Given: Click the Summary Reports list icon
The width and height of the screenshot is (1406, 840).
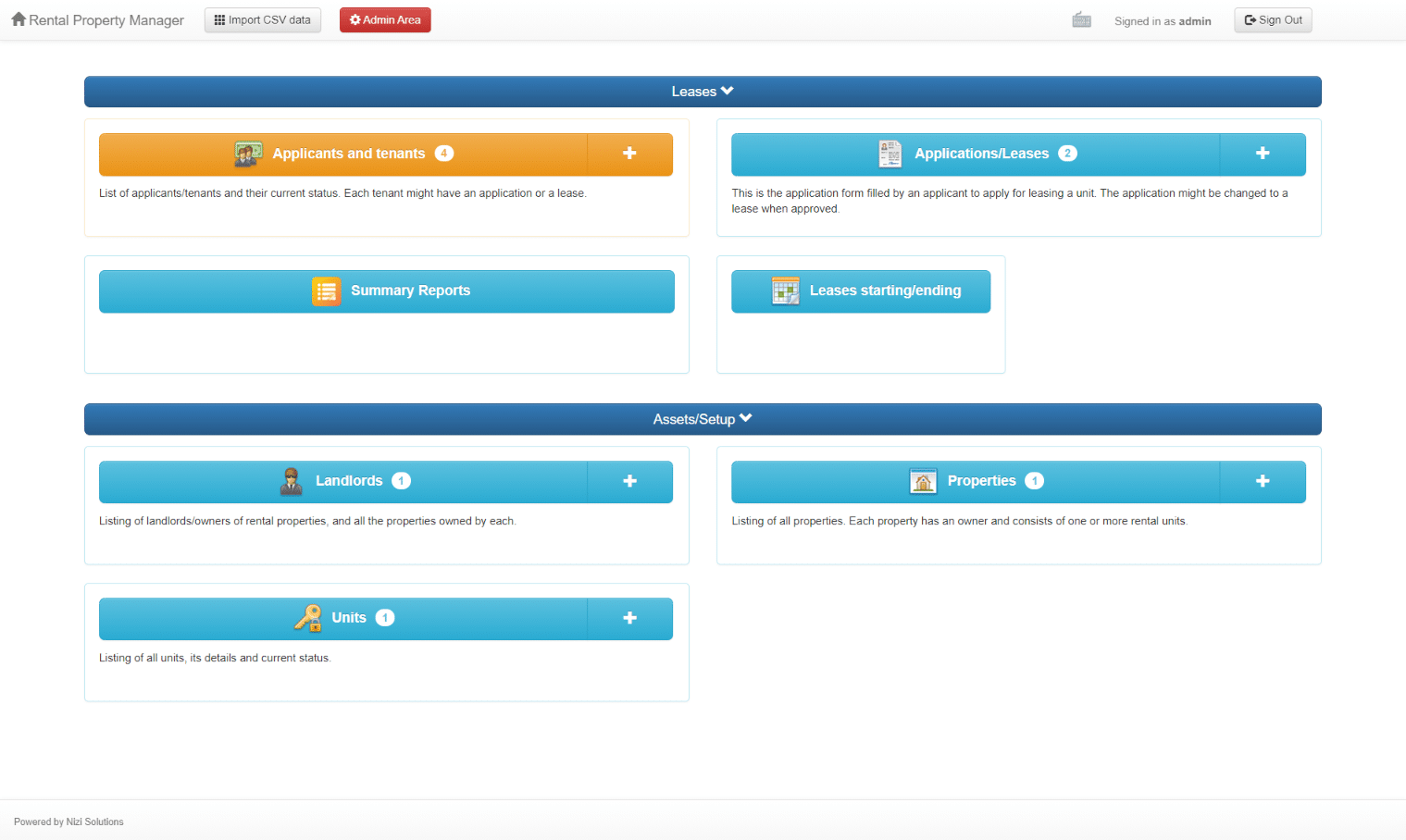Looking at the screenshot, I should tap(326, 290).
